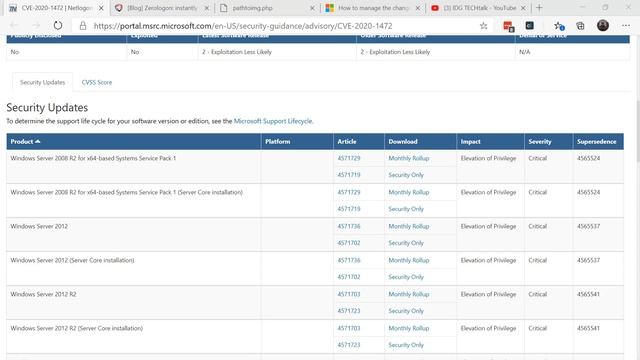This screenshot has width=640, height=360.
Task: Open article 4571719 for Server 2008 R2 SP1
Action: coord(349,175)
